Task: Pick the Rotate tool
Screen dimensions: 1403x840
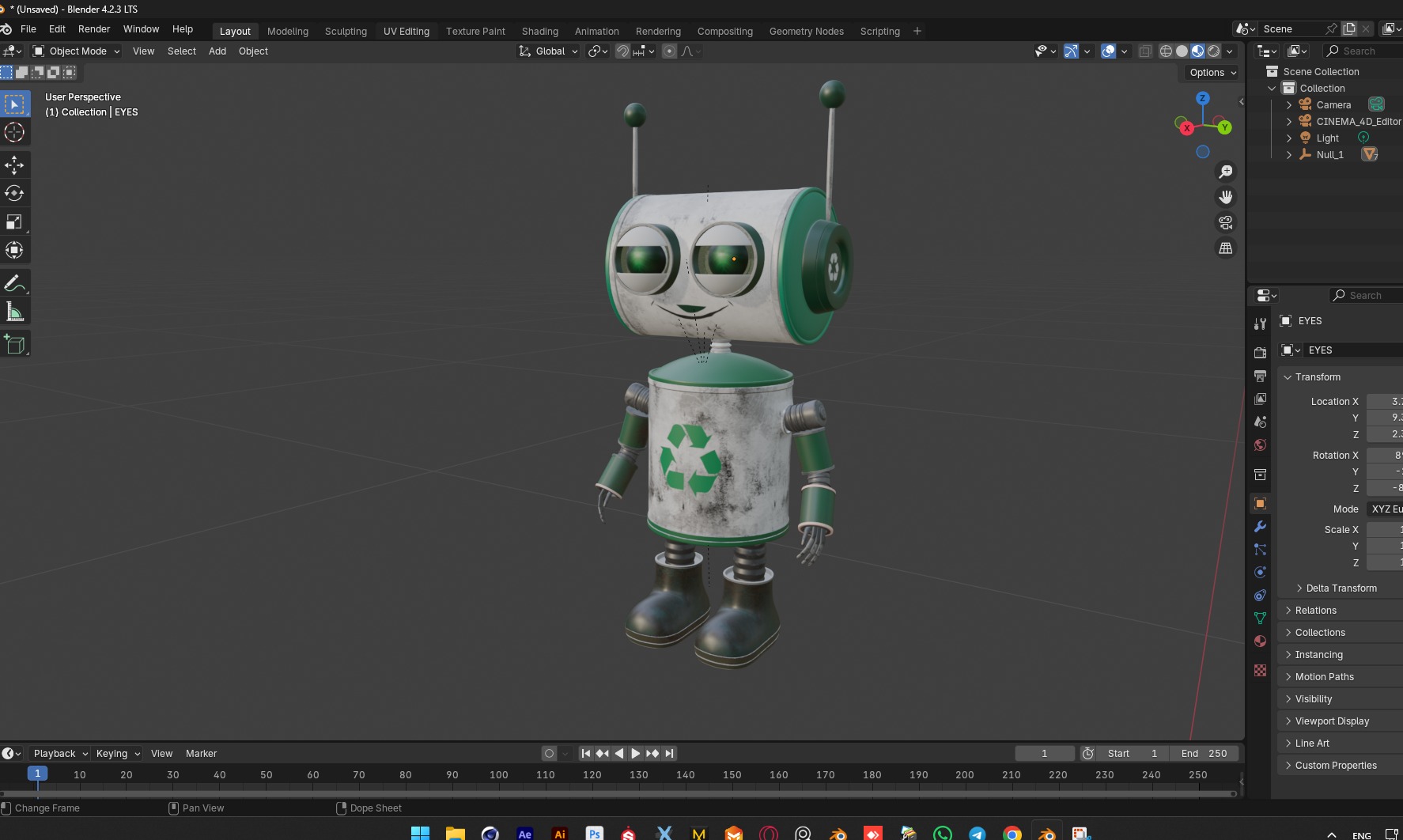Action: click(x=15, y=193)
